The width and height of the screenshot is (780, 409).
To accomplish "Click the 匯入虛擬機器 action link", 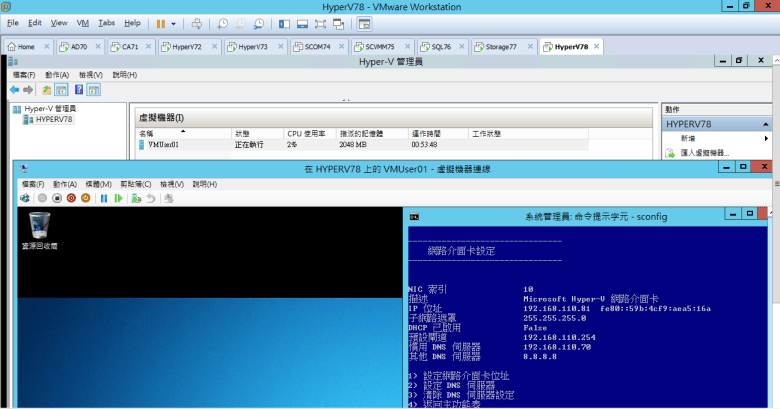I will tap(705, 153).
